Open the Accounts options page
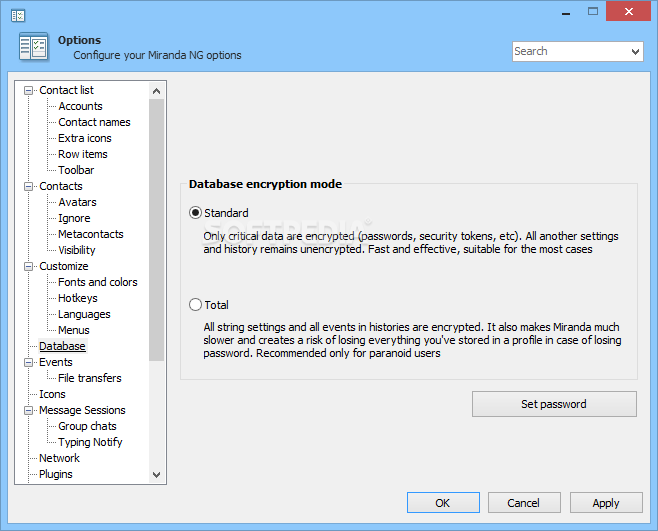 coord(80,106)
